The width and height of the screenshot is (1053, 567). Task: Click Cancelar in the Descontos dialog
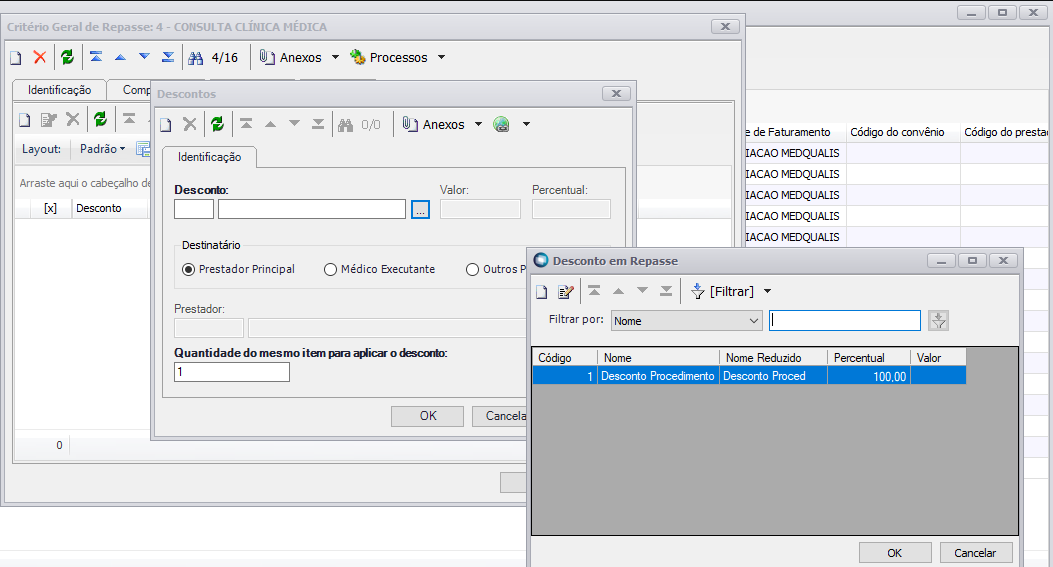[500, 417]
